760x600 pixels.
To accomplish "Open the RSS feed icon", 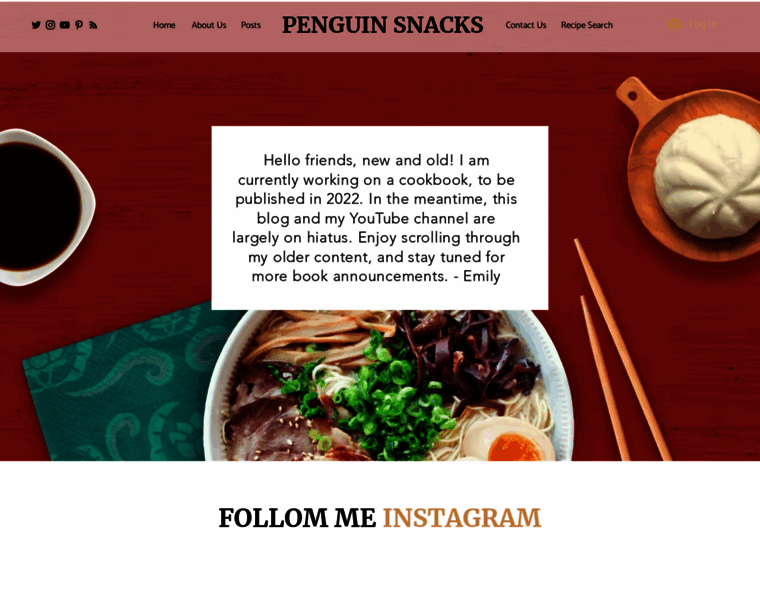I will [93, 25].
